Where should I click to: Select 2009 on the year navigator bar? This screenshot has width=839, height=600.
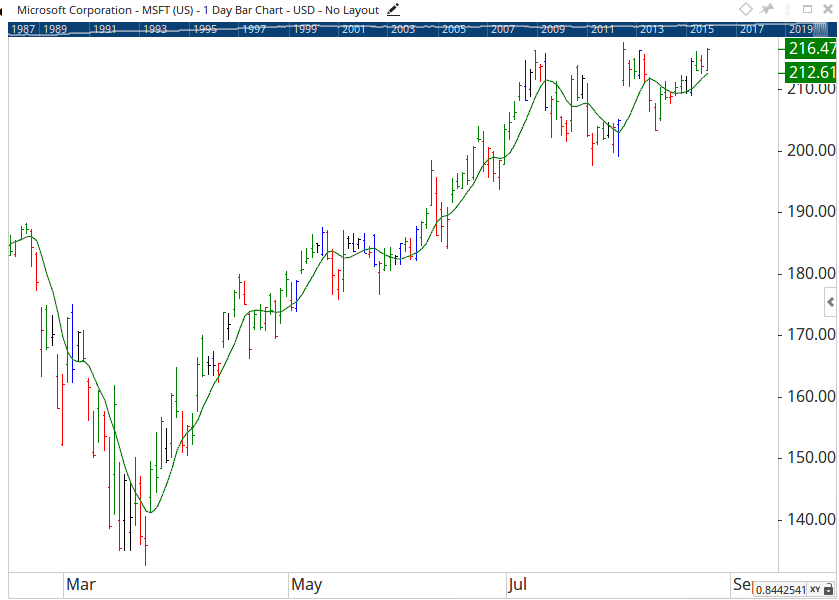pyautogui.click(x=553, y=29)
